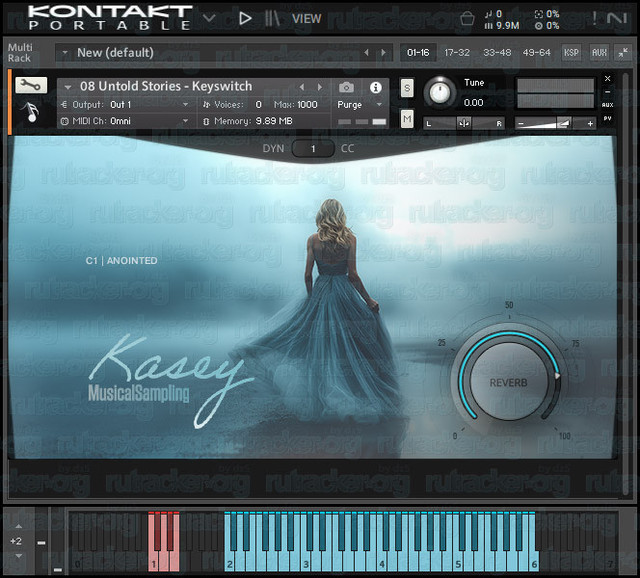Toggle the KSP multi script button
This screenshot has height=578, width=640.
tap(571, 52)
